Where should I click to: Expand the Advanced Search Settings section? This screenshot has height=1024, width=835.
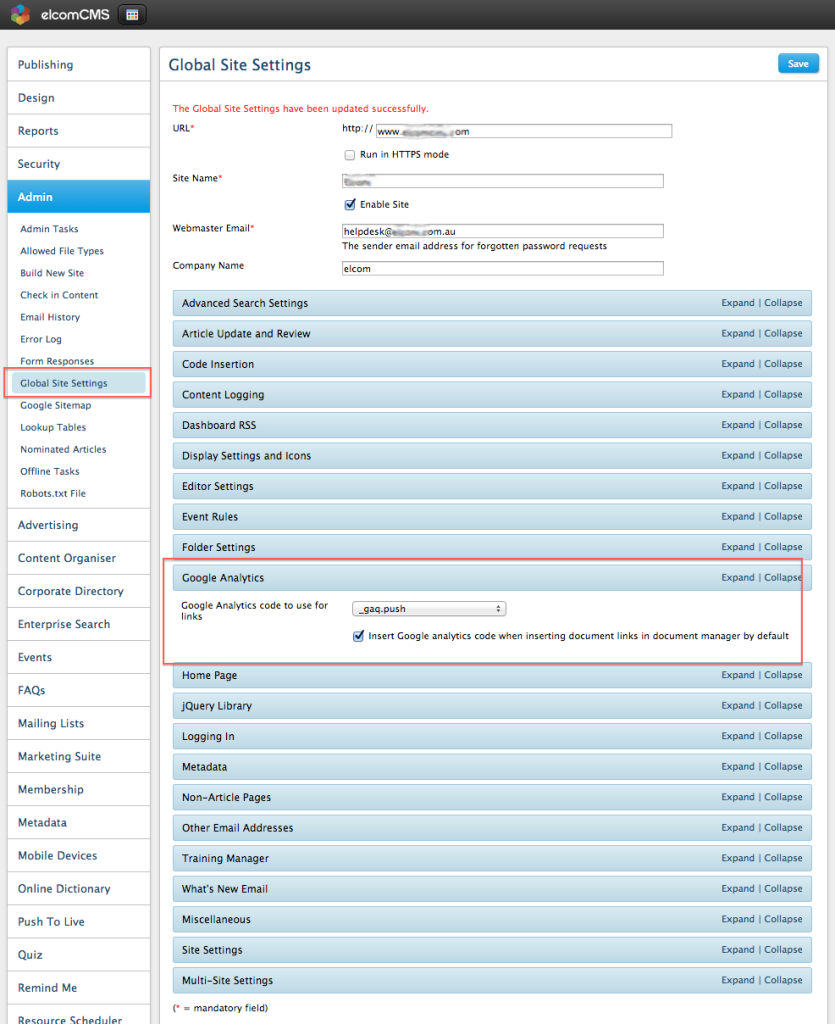pos(737,302)
